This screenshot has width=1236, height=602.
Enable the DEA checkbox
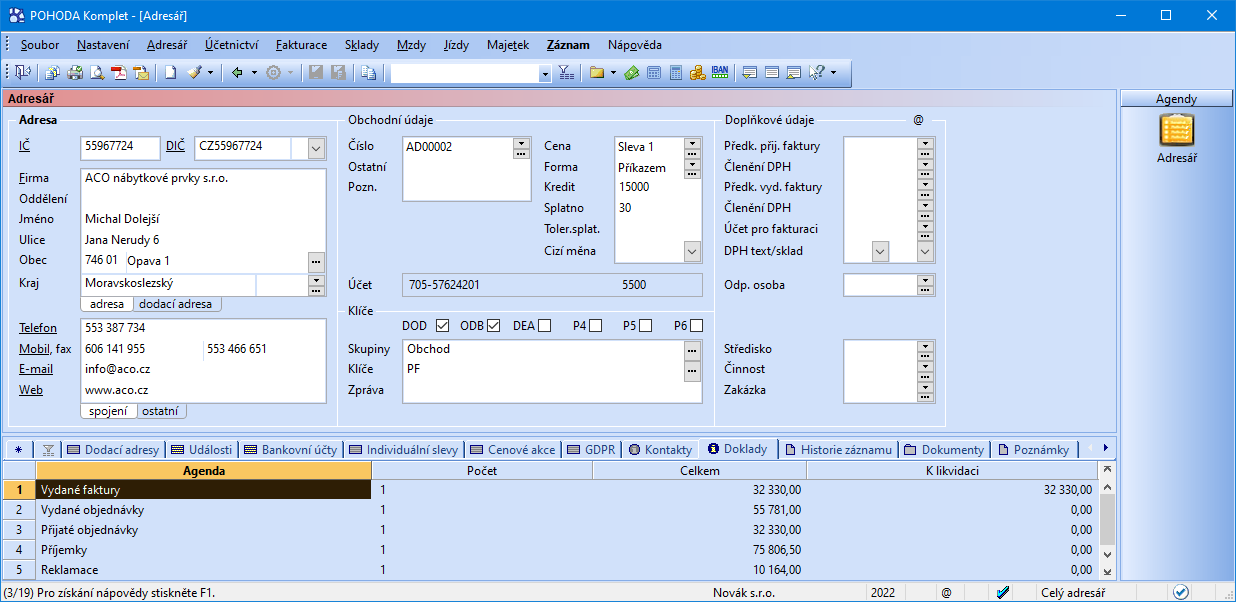point(544,325)
